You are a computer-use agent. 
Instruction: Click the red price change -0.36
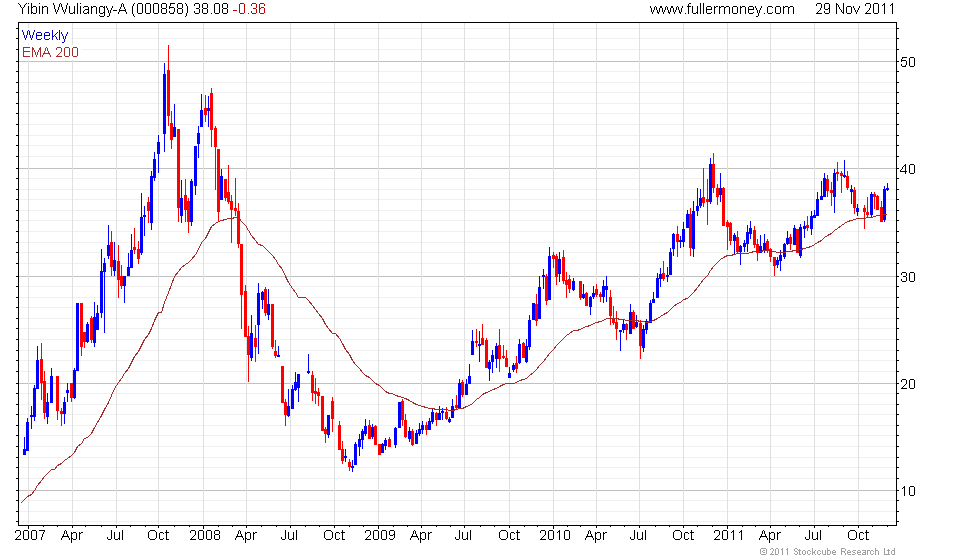click(x=249, y=9)
